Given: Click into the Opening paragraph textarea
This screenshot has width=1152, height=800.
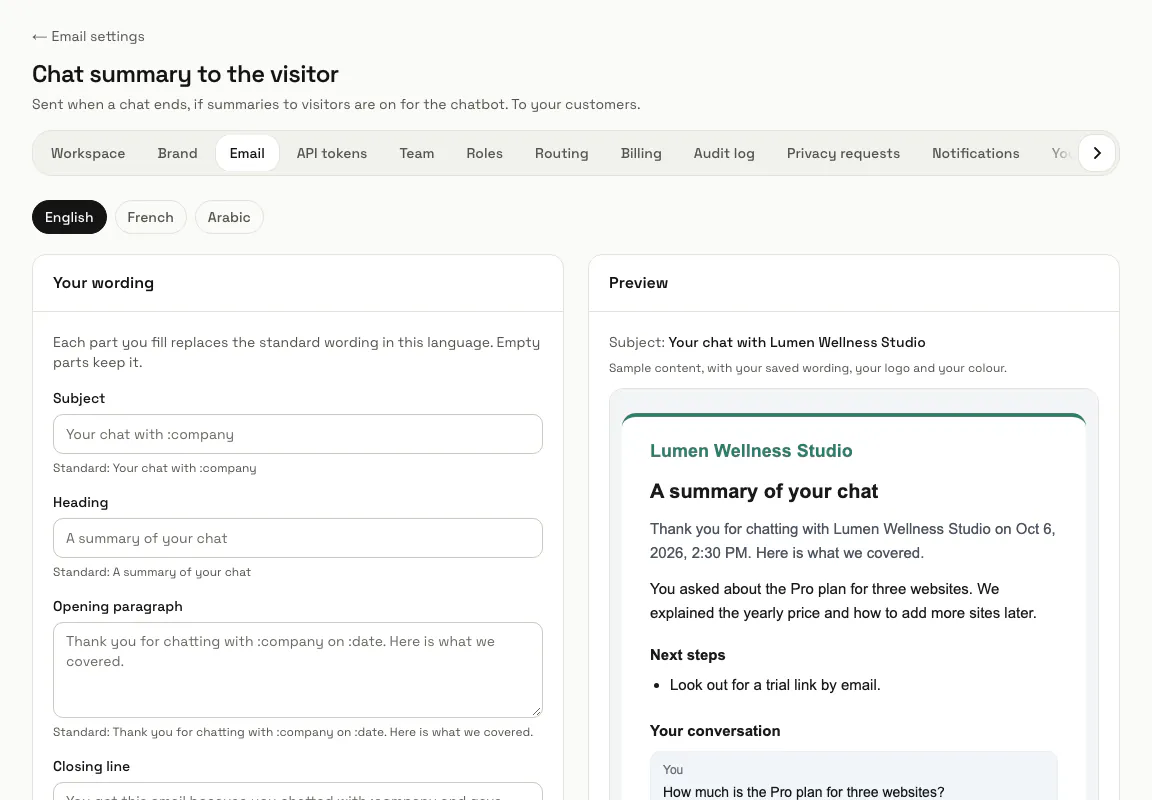Looking at the screenshot, I should coord(298,670).
